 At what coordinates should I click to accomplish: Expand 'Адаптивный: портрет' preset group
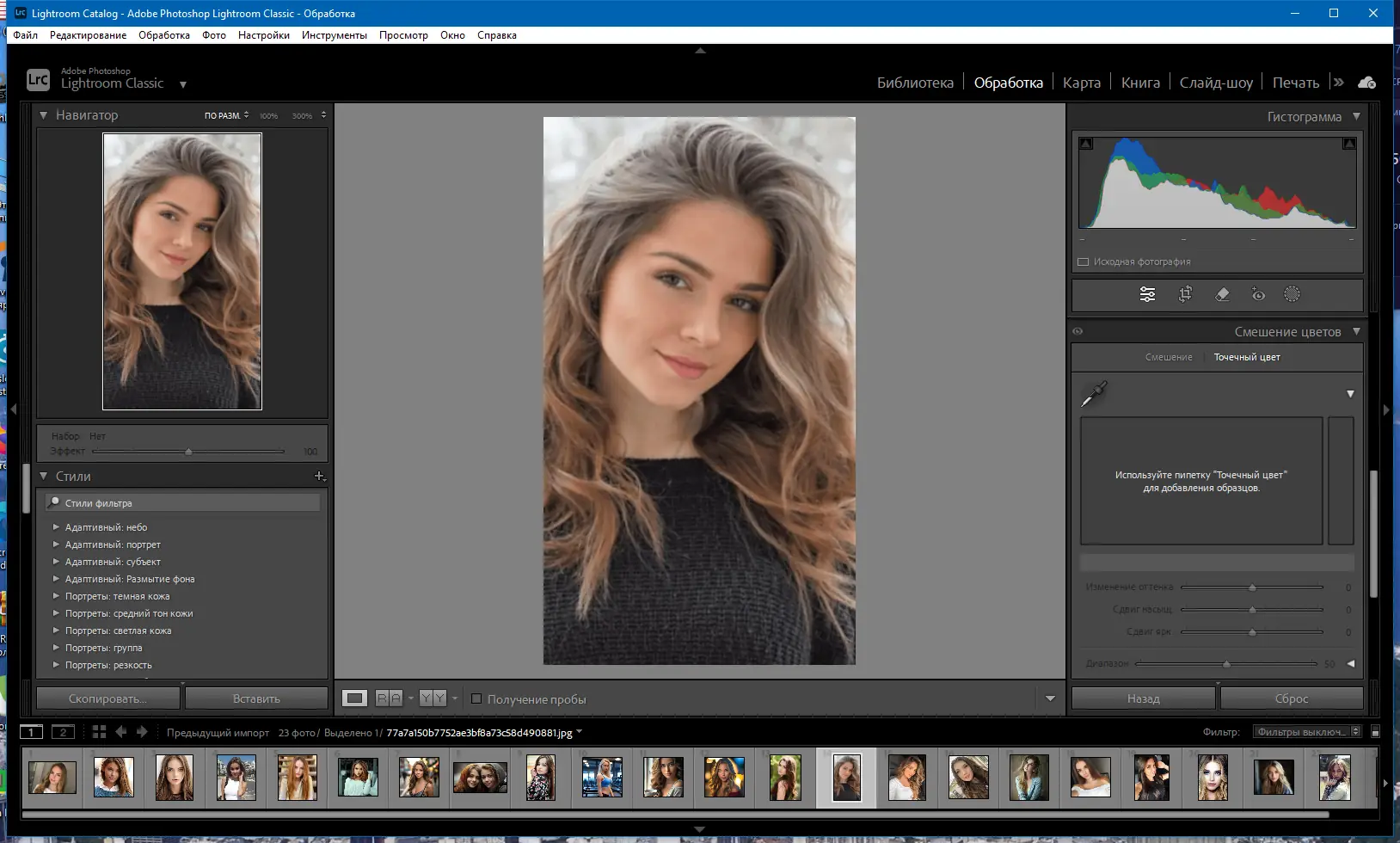click(x=56, y=545)
